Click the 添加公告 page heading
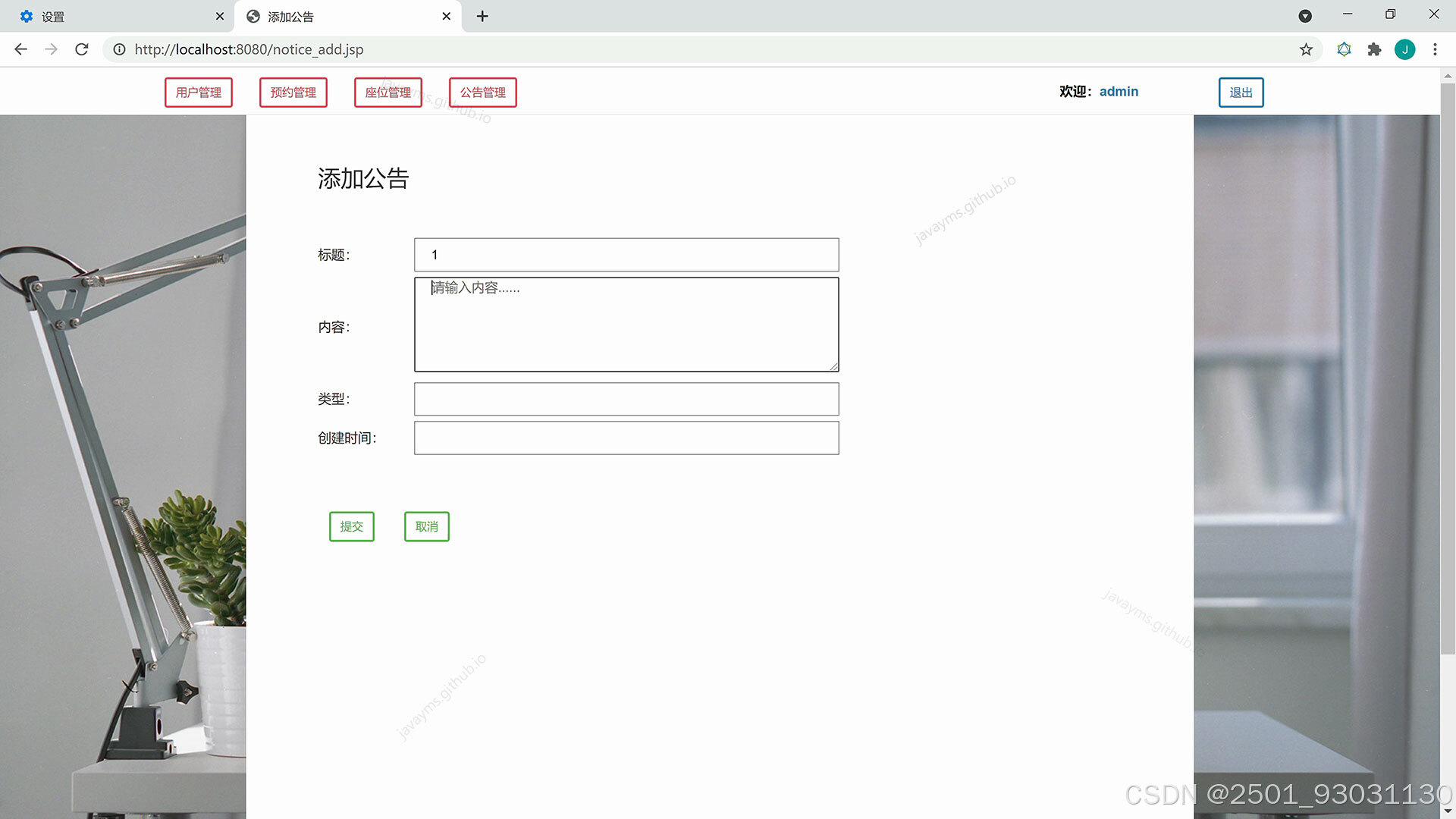This screenshot has width=1456, height=819. click(x=363, y=179)
